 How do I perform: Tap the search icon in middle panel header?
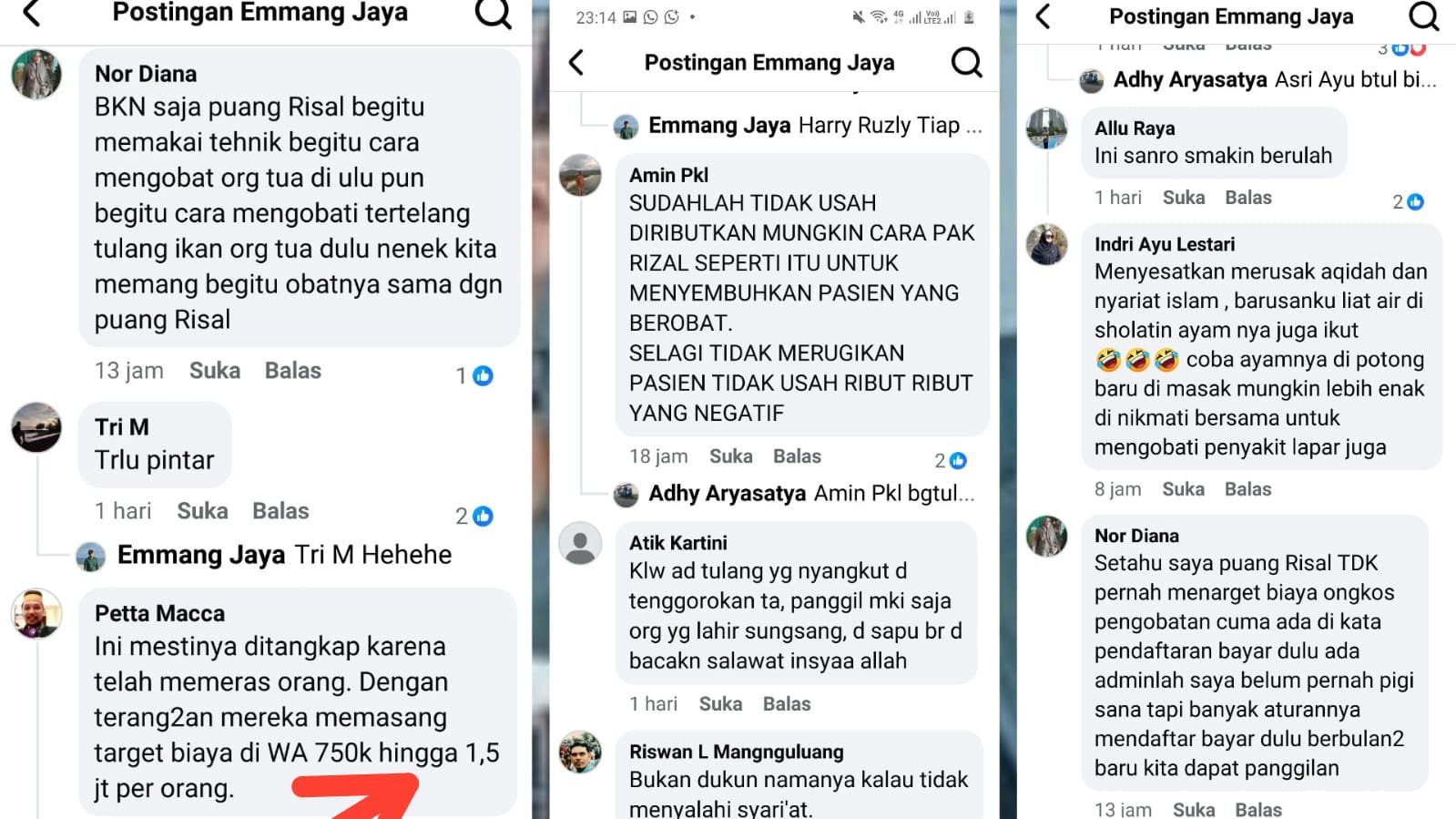click(x=966, y=62)
